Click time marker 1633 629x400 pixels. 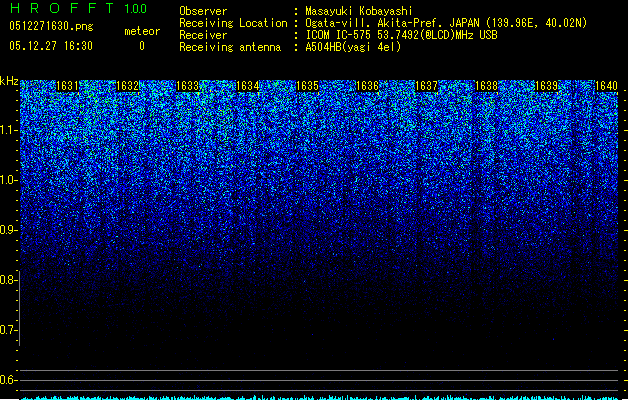click(187, 86)
